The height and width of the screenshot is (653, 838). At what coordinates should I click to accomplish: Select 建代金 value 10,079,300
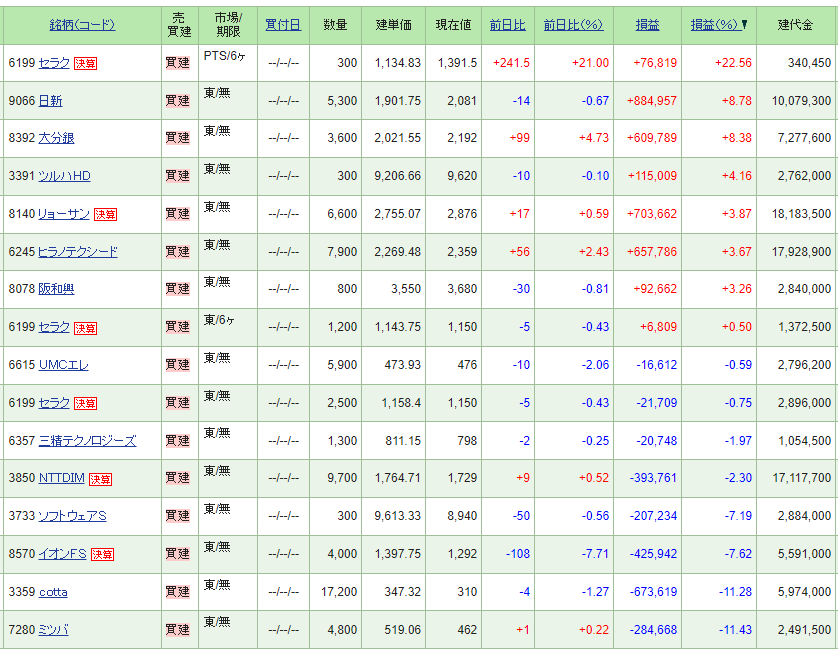pos(801,100)
